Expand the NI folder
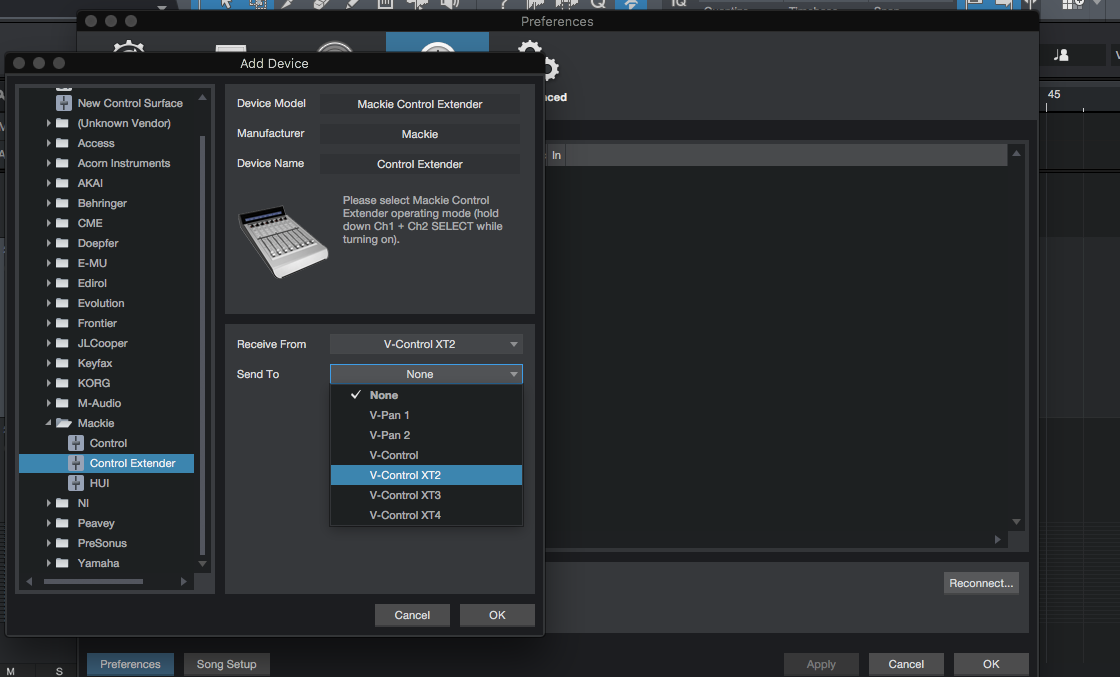 pos(49,503)
